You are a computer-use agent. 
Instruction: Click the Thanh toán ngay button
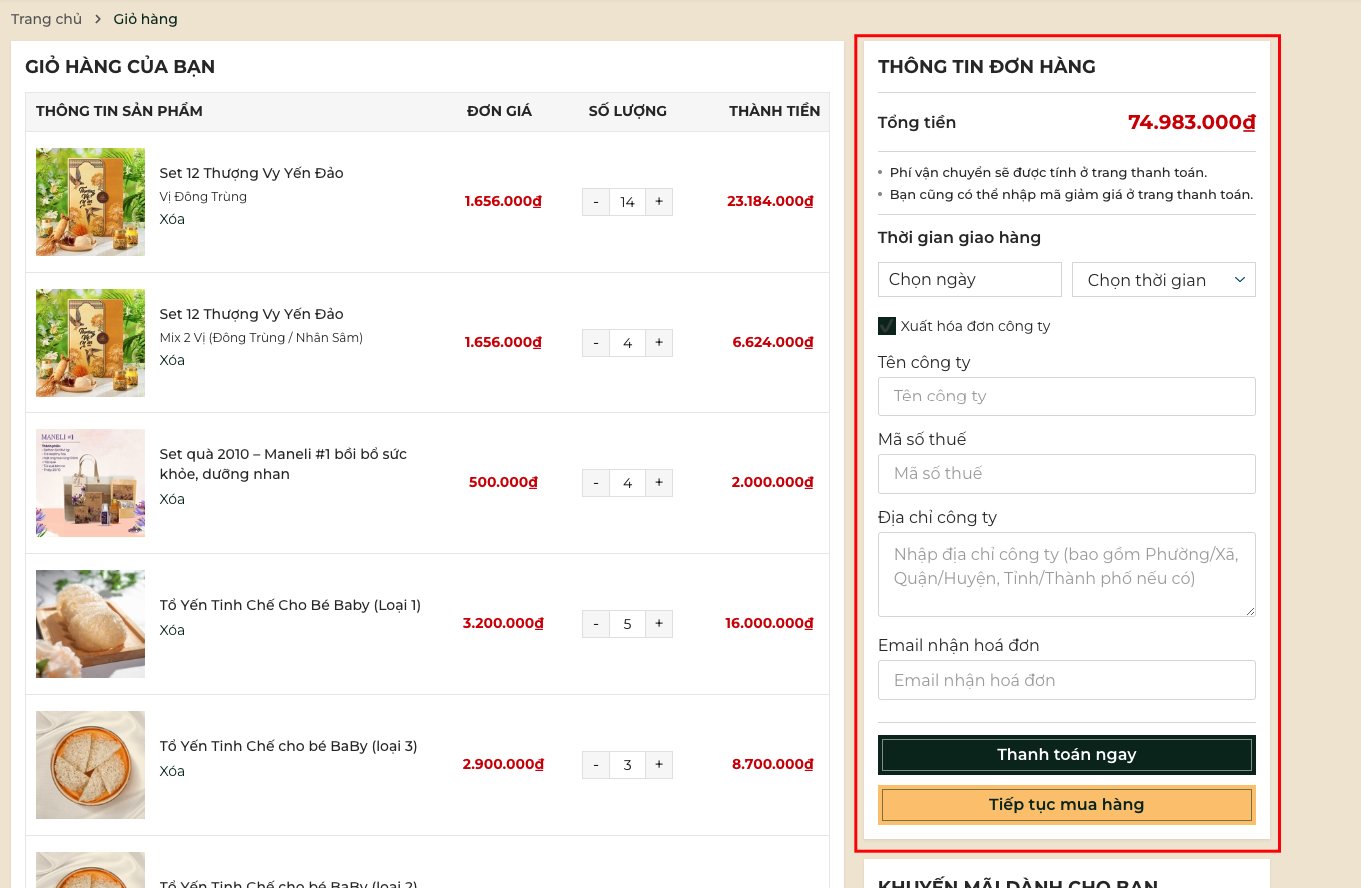(x=1066, y=755)
